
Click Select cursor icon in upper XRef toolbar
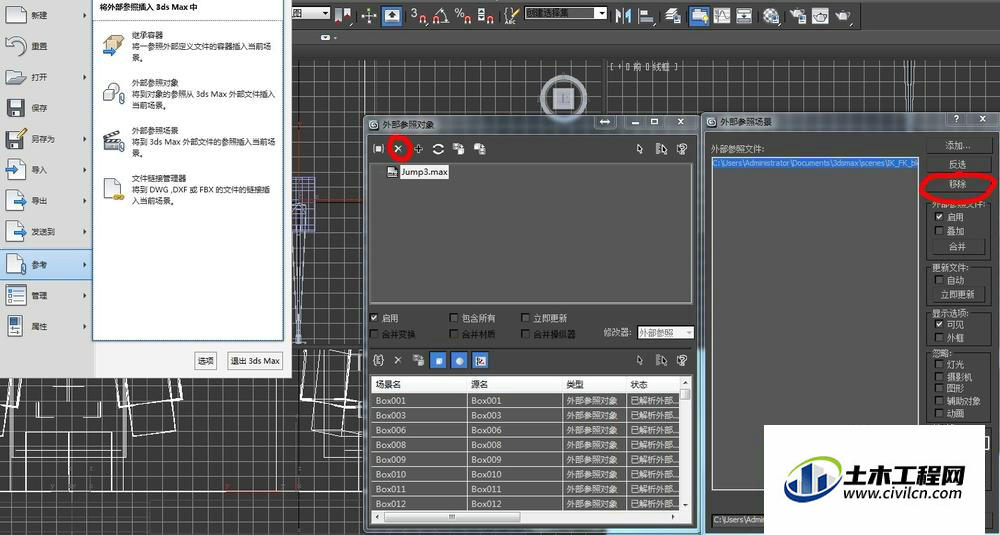640,149
